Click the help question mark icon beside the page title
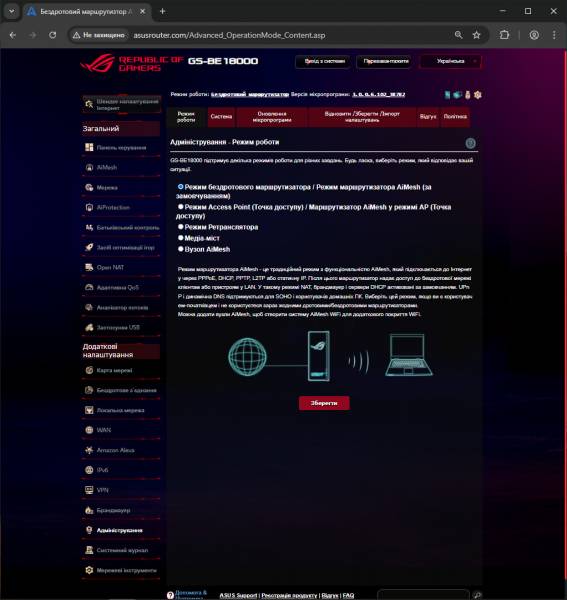567x600 pixels. 470,143
